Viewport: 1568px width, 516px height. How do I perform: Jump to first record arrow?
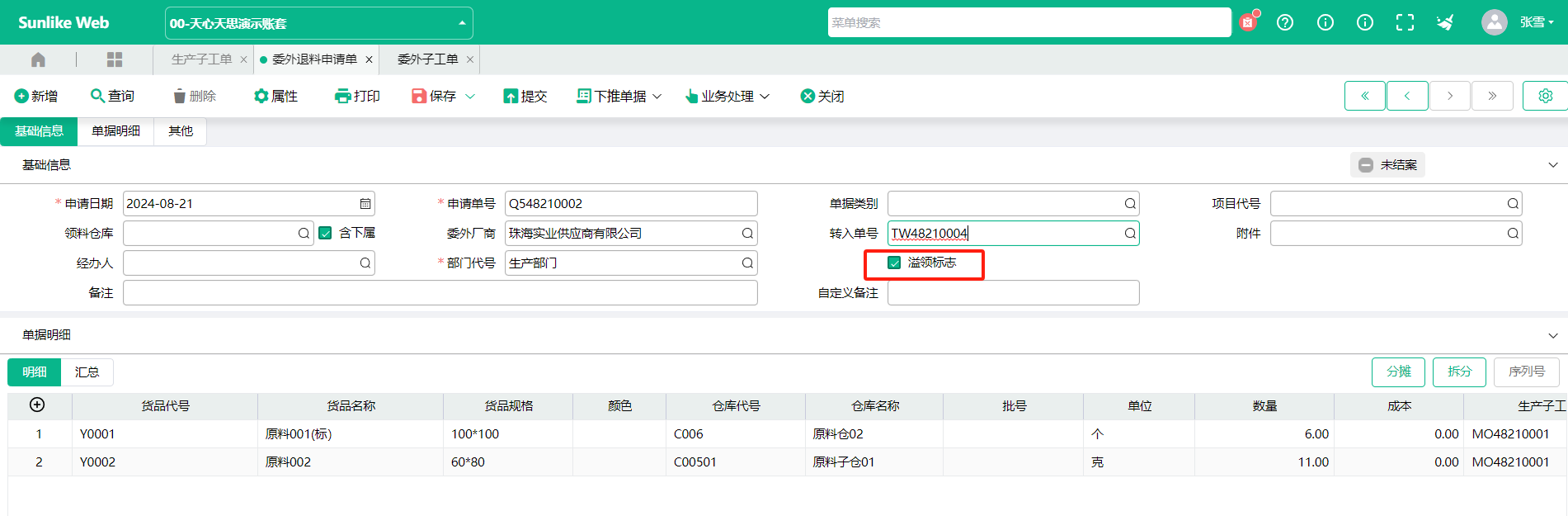tap(1365, 96)
